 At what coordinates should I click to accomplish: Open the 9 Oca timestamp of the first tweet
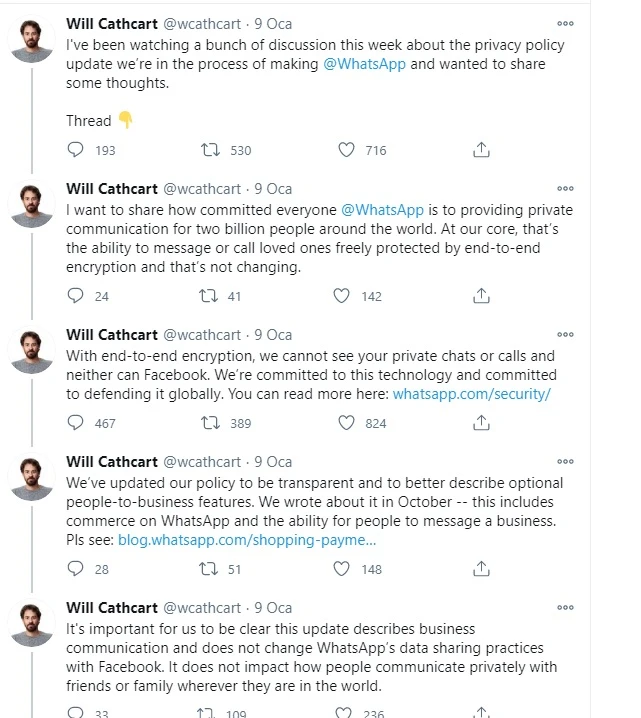tap(273, 23)
